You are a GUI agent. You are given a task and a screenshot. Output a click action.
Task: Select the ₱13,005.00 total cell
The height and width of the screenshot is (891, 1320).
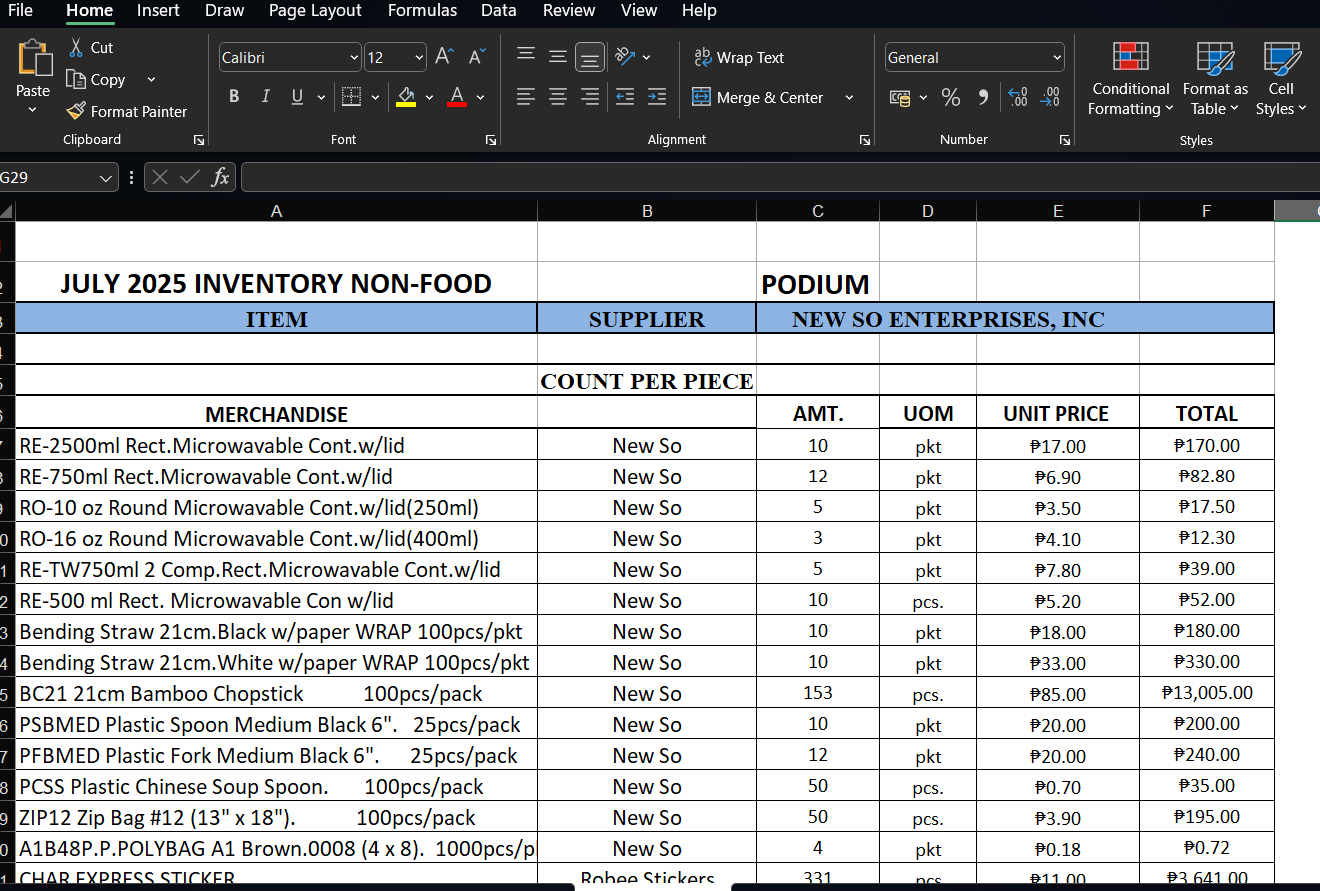click(1207, 693)
